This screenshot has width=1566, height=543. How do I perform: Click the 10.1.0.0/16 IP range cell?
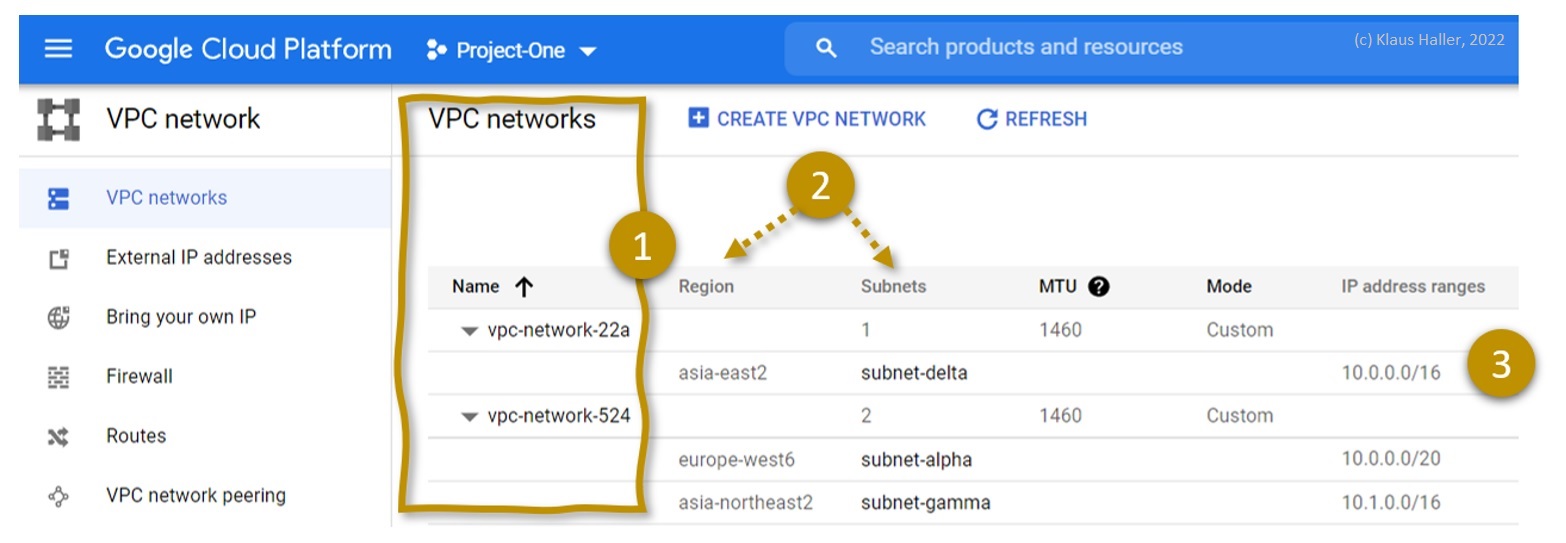click(x=1391, y=502)
